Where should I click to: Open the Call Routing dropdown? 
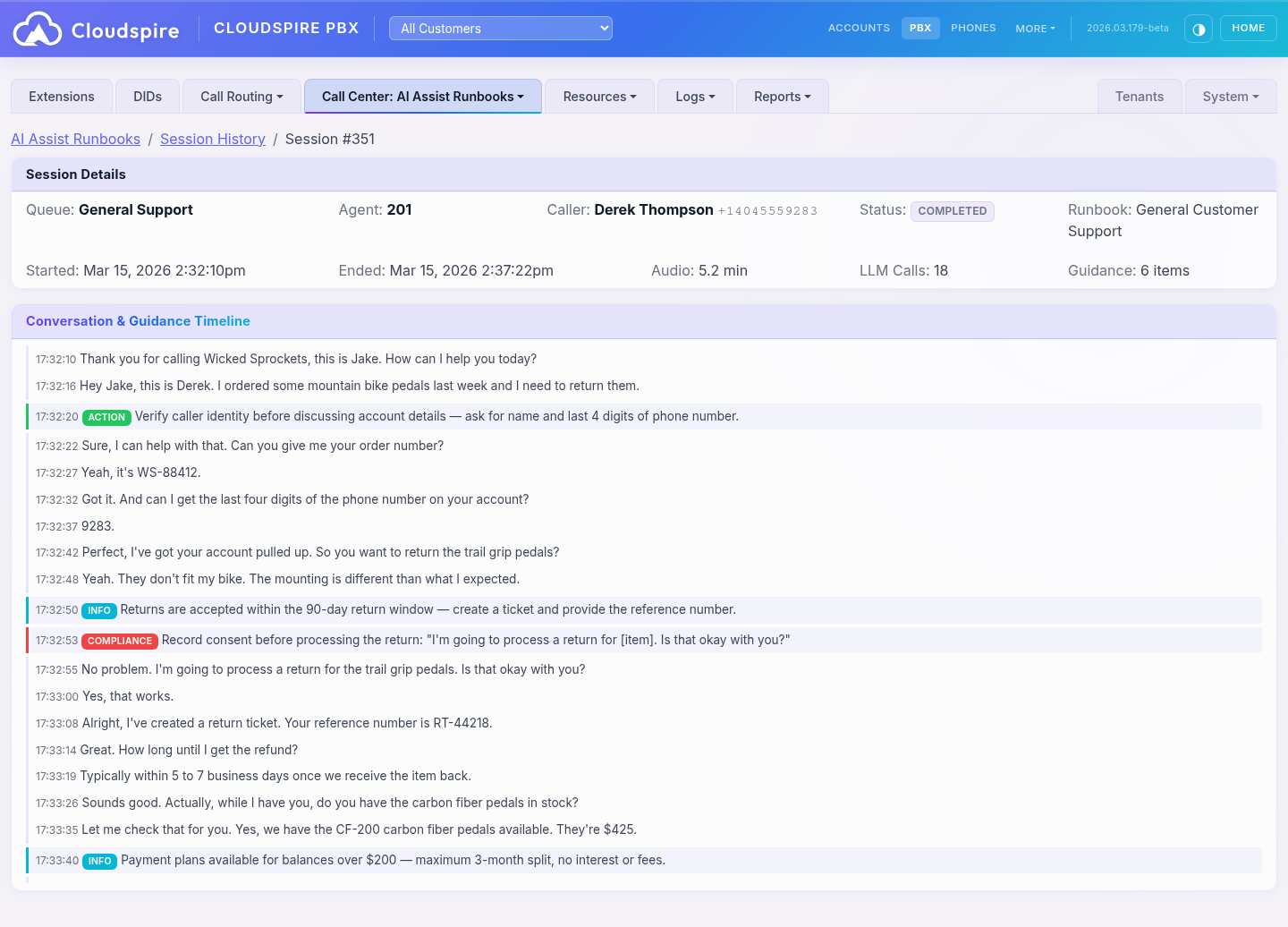pos(241,96)
